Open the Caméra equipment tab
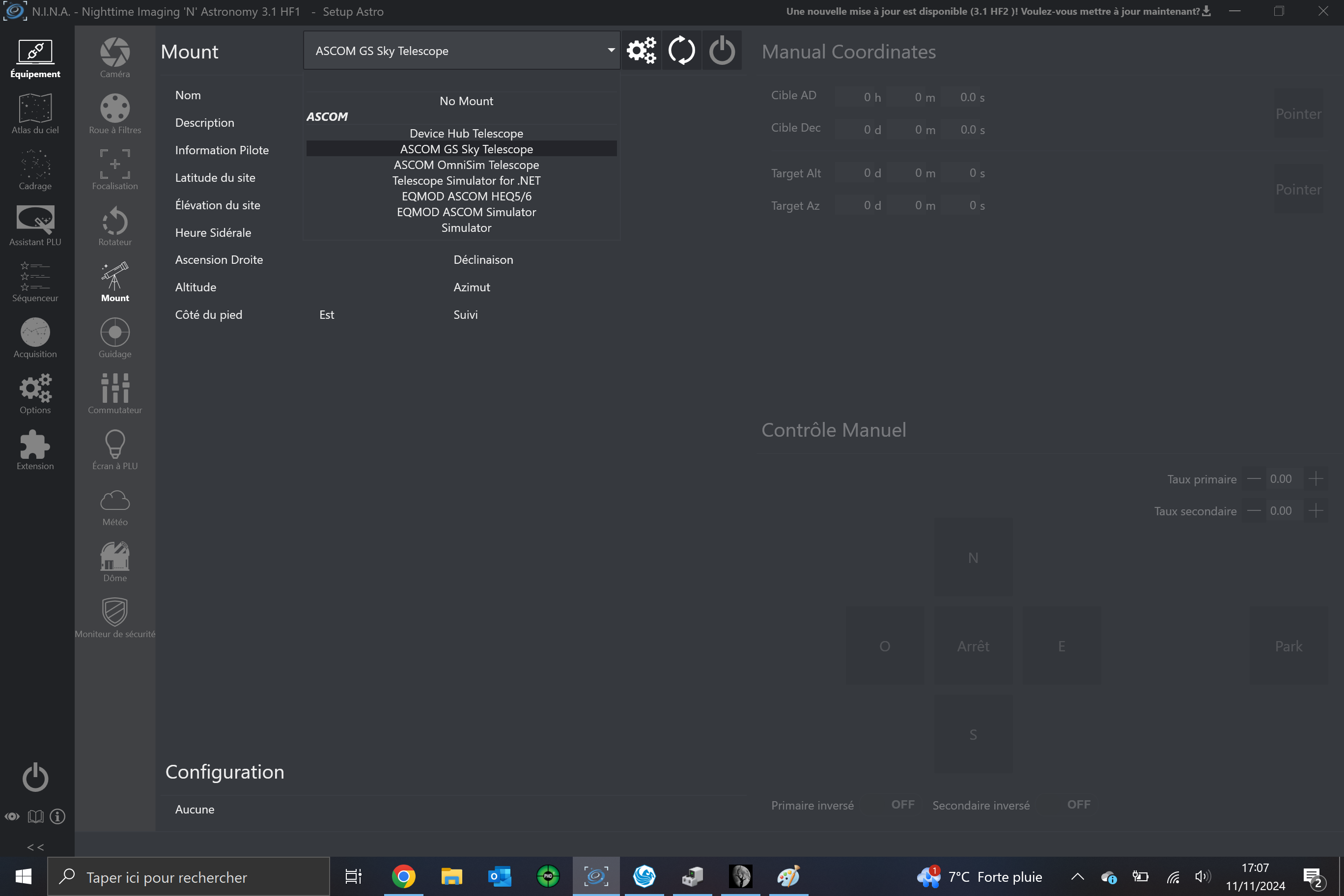Screen dimensions: 1344x896 point(115,57)
